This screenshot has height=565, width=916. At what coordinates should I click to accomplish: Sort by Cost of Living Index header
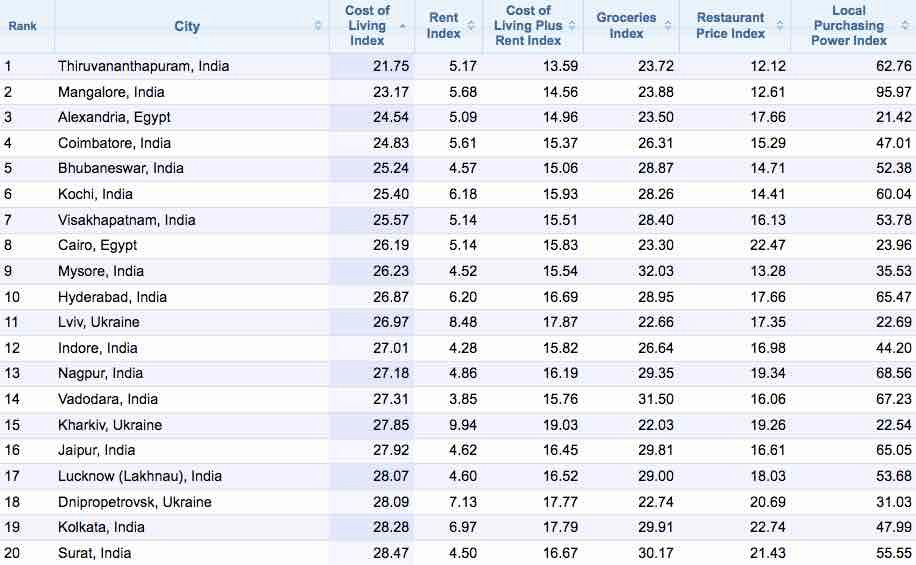click(367, 26)
